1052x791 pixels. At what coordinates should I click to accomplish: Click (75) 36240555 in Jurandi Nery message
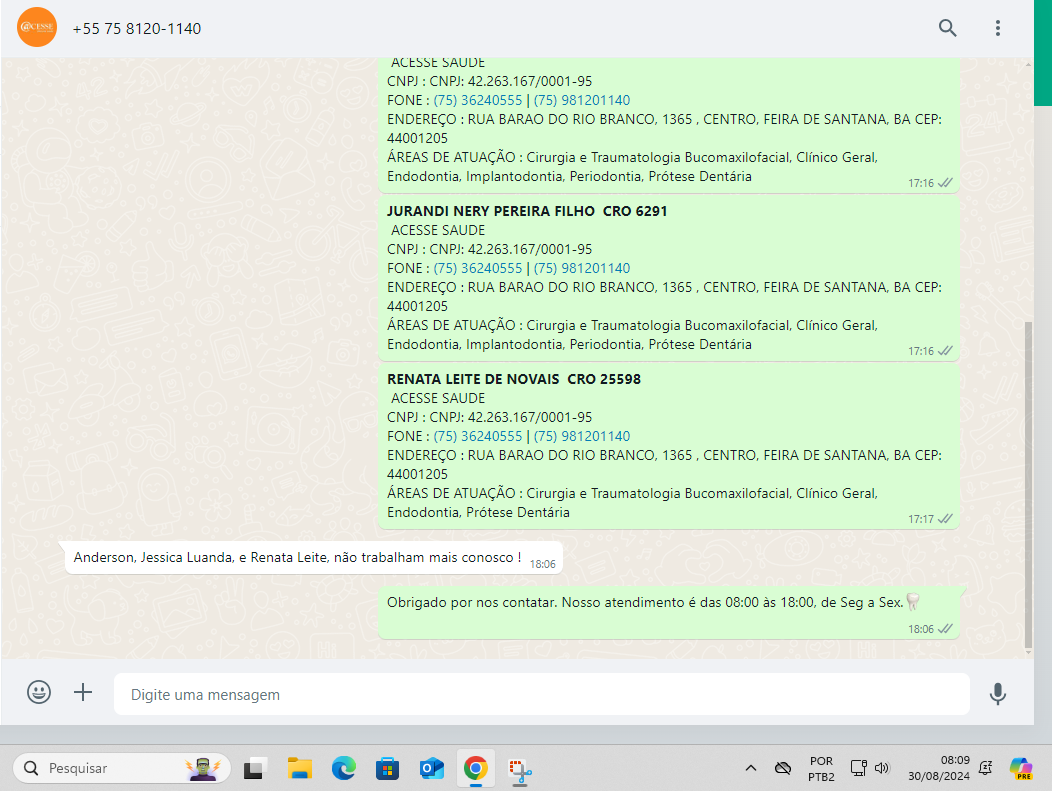[x=478, y=268]
